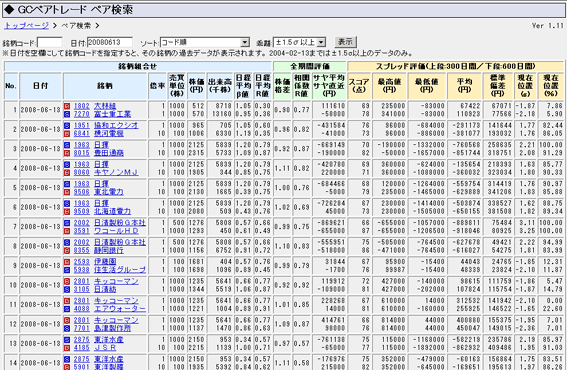Focus the 銘柄コード input field

point(50,43)
